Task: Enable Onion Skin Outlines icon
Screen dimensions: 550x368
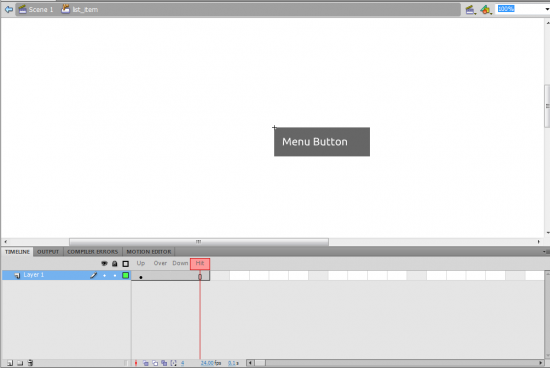Action: coord(155,363)
